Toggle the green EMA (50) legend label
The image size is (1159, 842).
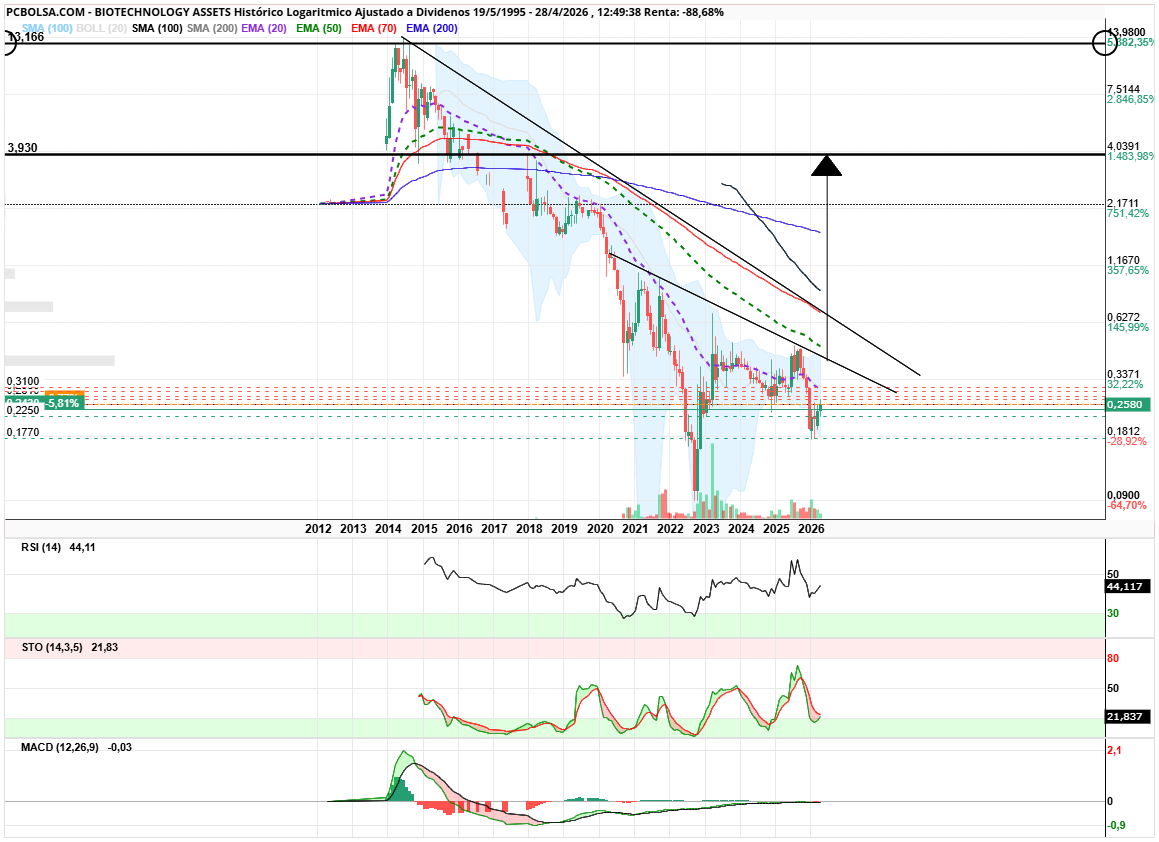[x=319, y=28]
